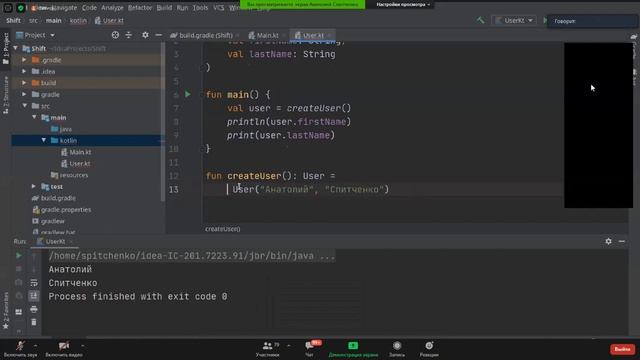
Task: Open the Structure side tool window
Action: 6,95
